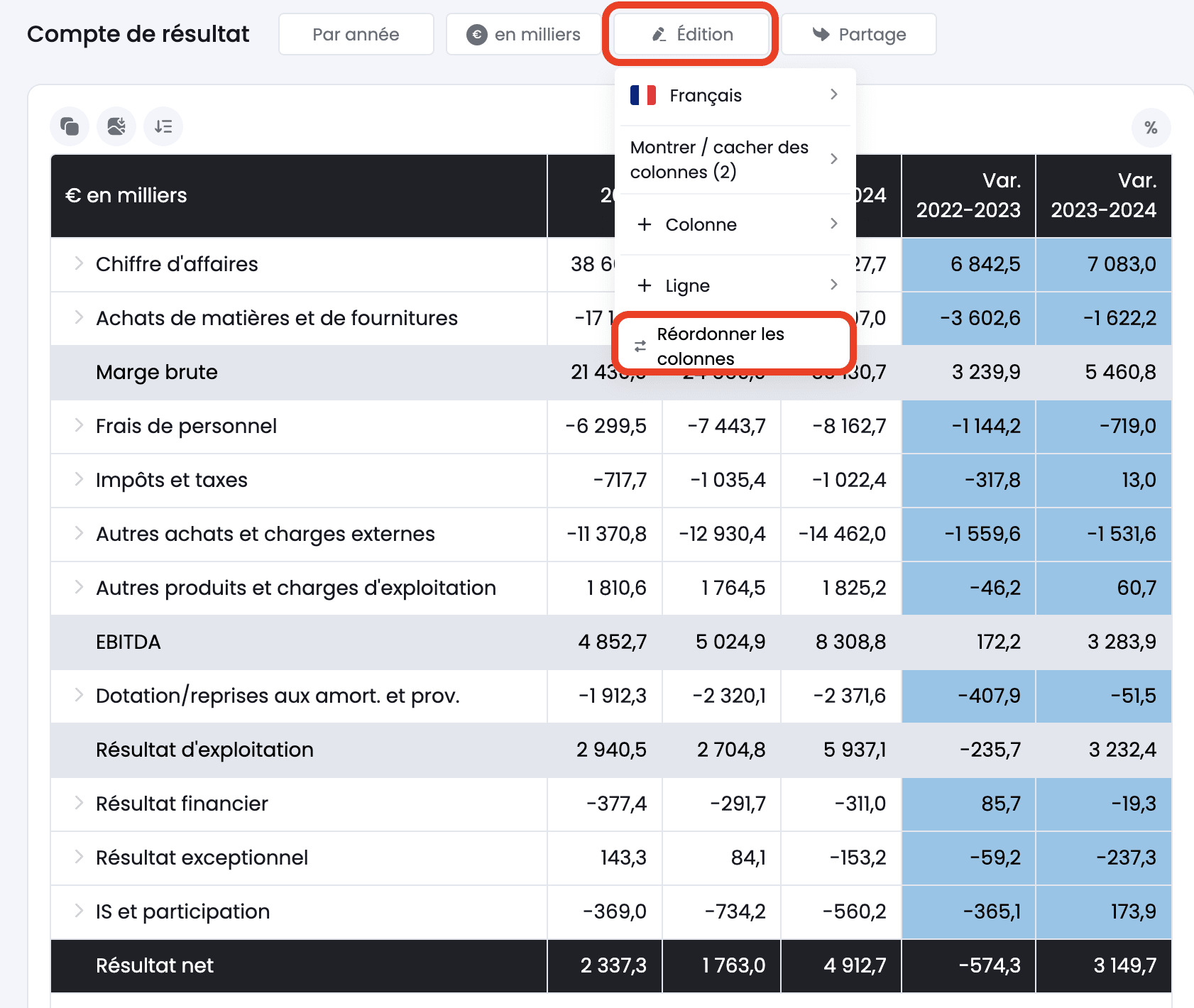Screen dimensions: 1194x1008
Task: Click the Édition button
Action: (x=691, y=34)
